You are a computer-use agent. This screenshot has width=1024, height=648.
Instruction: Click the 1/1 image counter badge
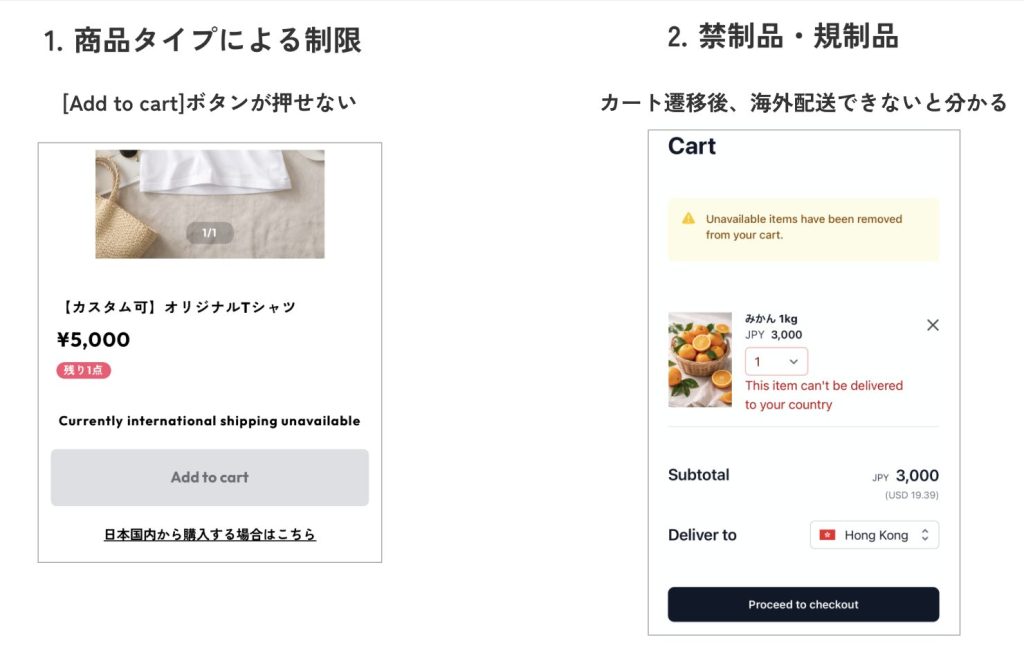click(210, 233)
